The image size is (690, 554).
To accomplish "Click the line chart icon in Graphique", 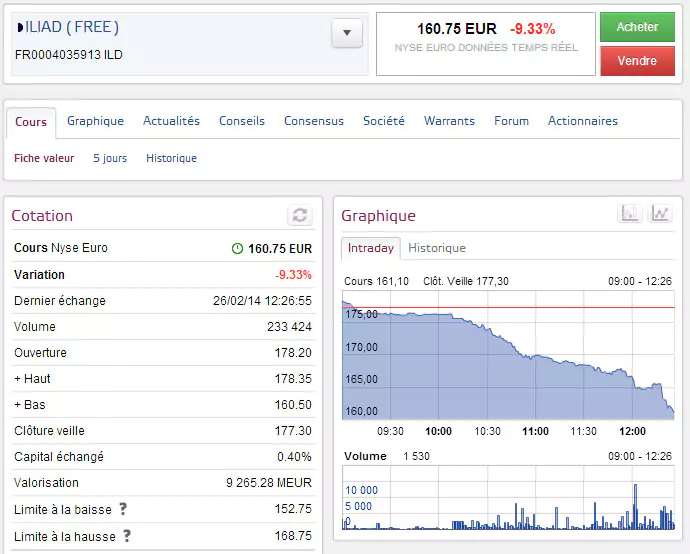I will point(660,213).
